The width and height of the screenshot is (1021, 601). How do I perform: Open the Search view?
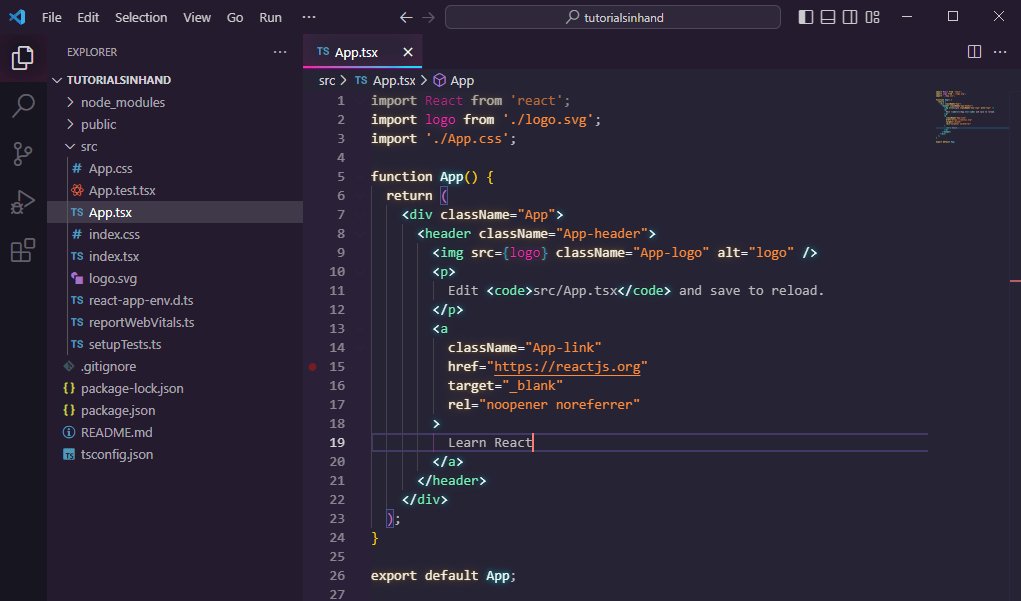pyautogui.click(x=22, y=106)
